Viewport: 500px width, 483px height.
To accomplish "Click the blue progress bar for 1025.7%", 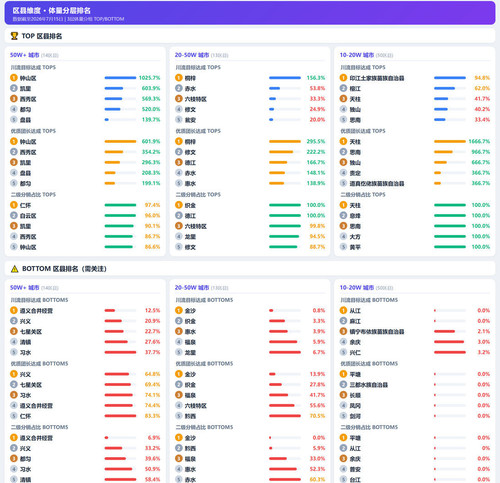I will coord(120,78).
